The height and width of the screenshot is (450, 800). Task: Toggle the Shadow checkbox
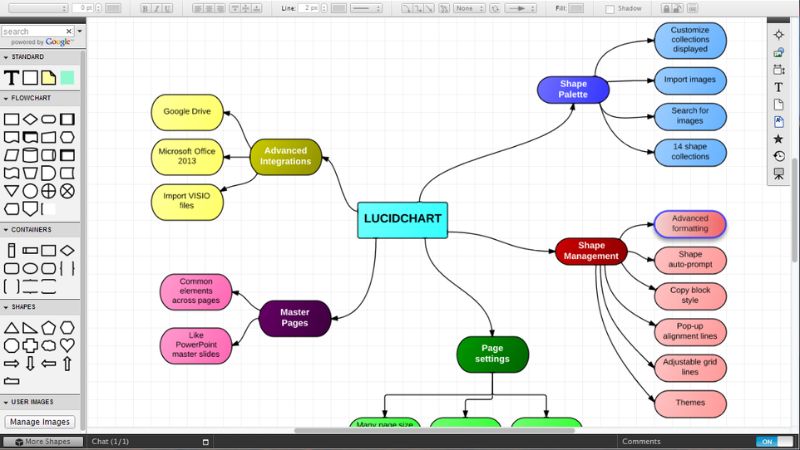tap(610, 9)
